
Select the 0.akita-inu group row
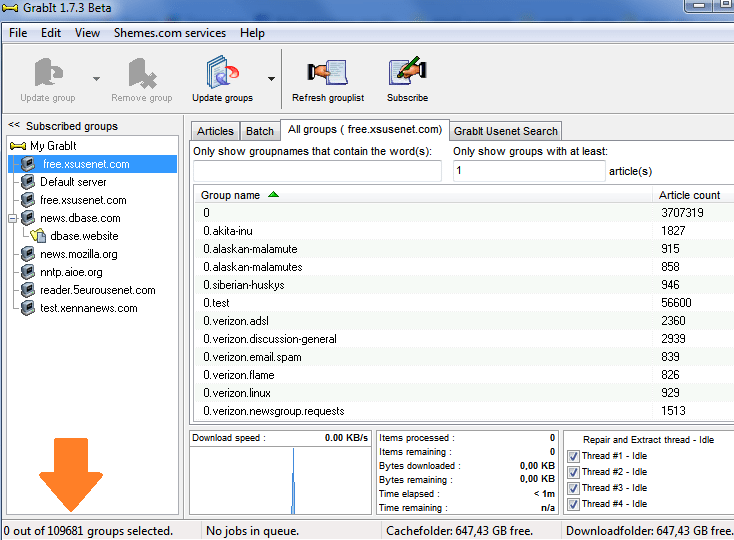point(464,231)
